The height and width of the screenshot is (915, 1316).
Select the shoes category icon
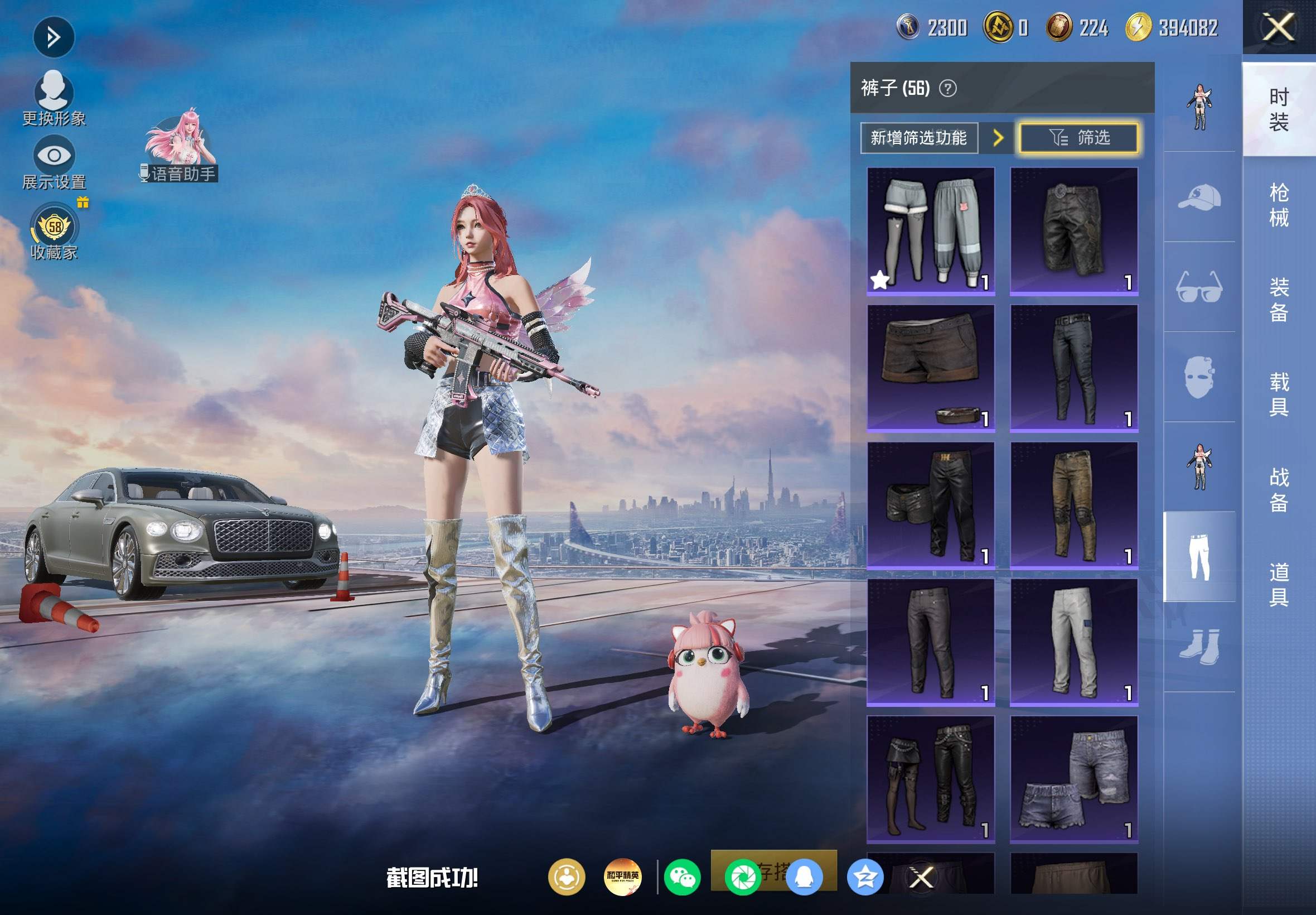click(1199, 647)
